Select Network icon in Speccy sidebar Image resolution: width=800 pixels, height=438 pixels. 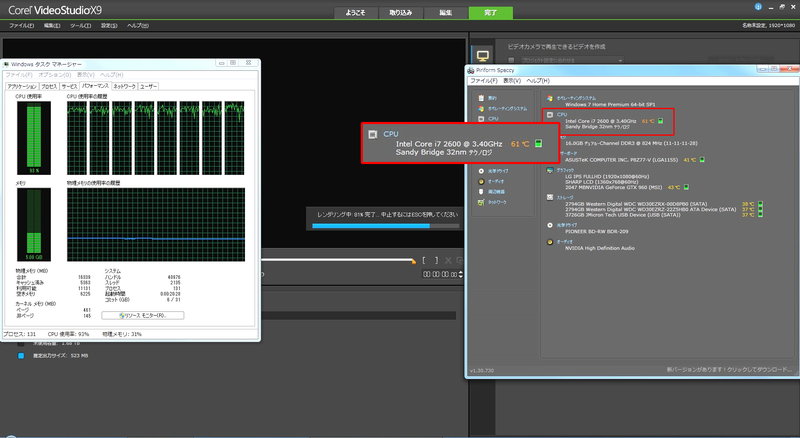(x=481, y=202)
